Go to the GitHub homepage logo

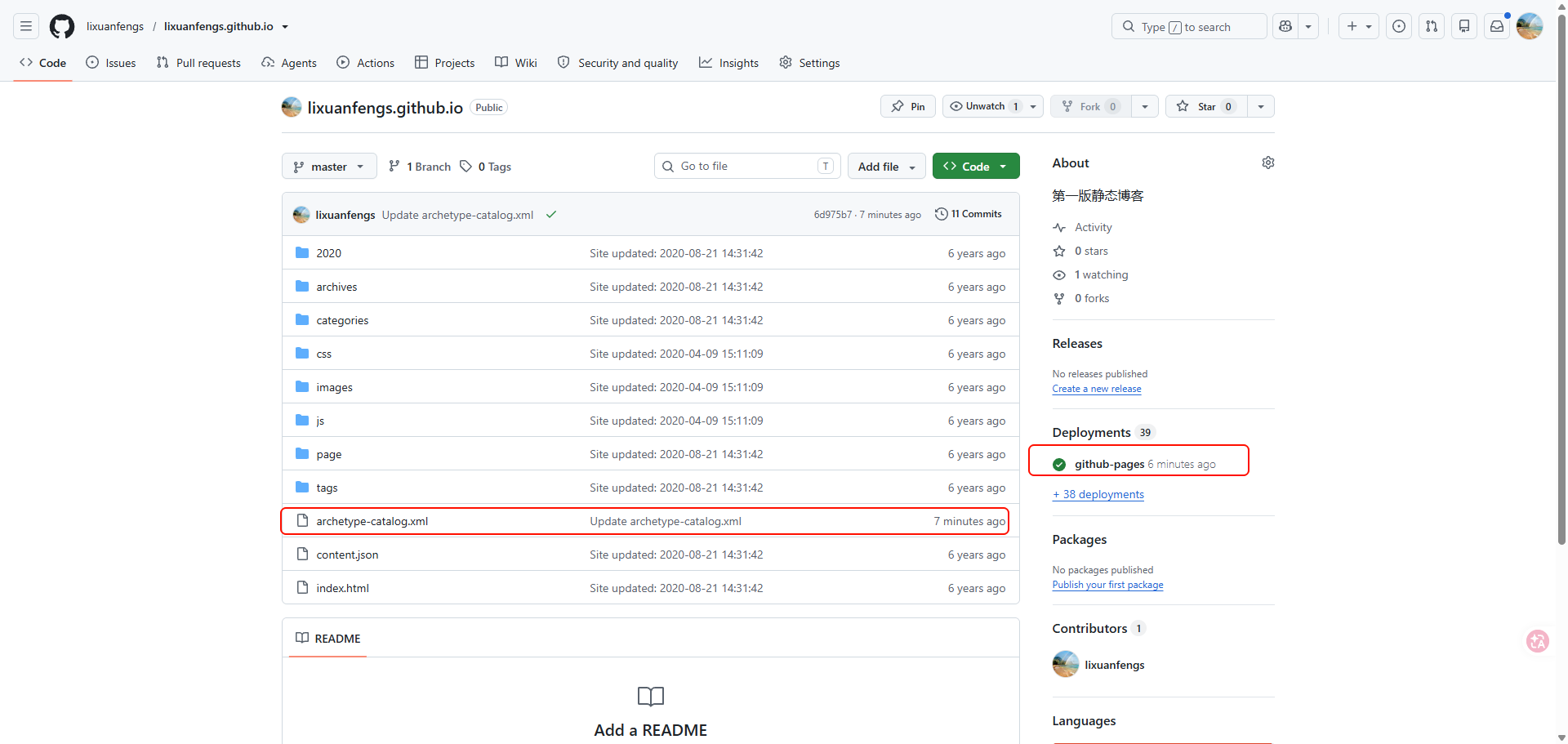tap(62, 26)
